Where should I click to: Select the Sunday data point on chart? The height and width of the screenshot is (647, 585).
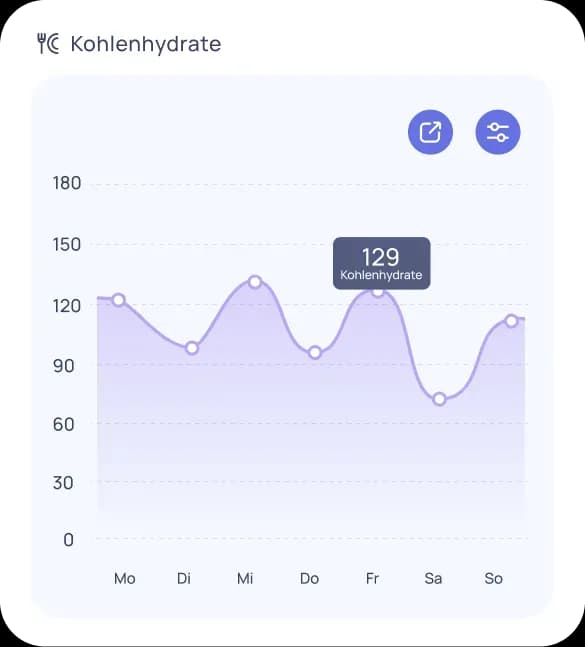pyautogui.click(x=512, y=321)
